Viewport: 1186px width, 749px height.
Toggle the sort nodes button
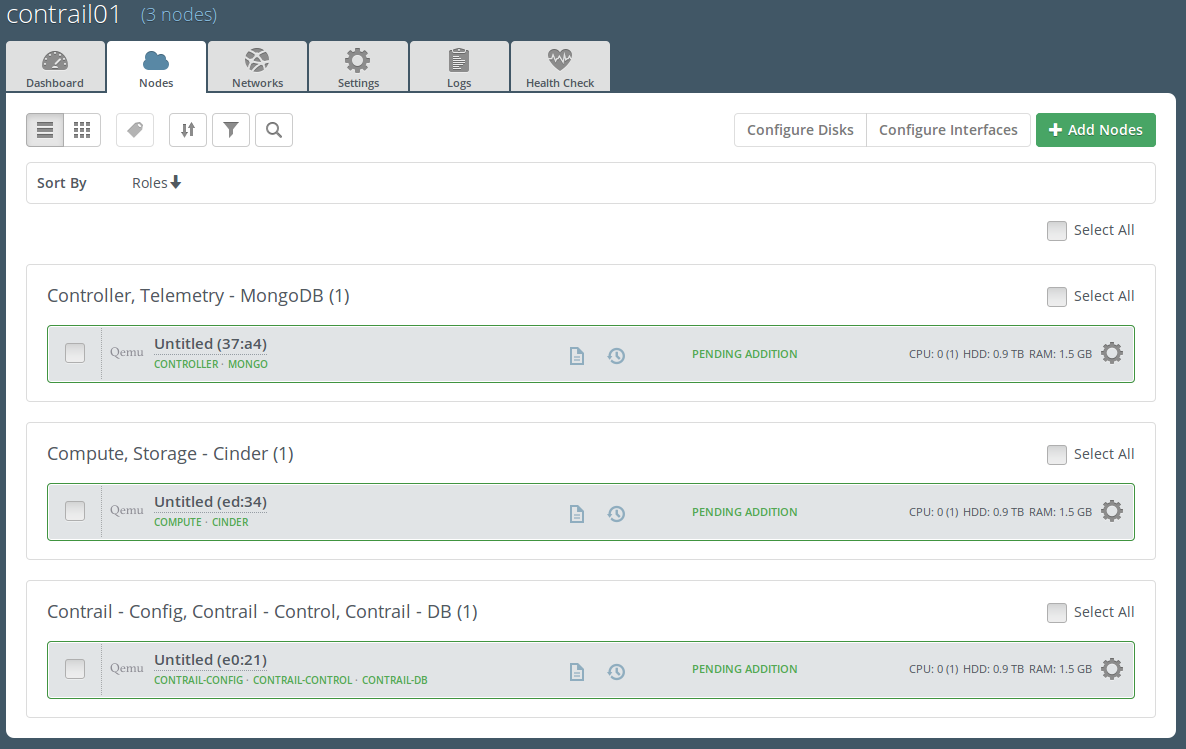[188, 130]
